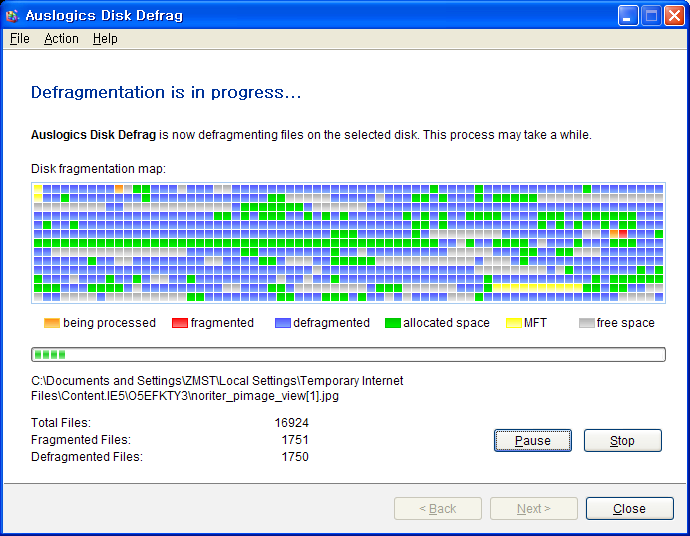690x536 pixels.
Task: Open the File menu
Action: pyautogui.click(x=19, y=39)
